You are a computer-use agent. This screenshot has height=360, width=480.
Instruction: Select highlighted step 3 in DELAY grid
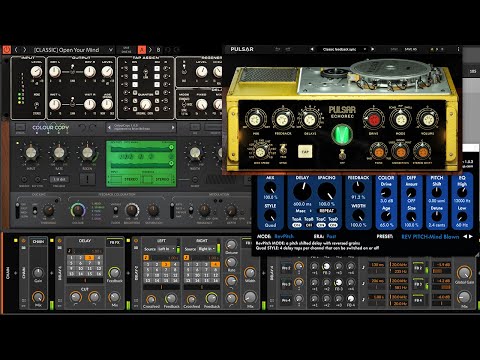89,258
